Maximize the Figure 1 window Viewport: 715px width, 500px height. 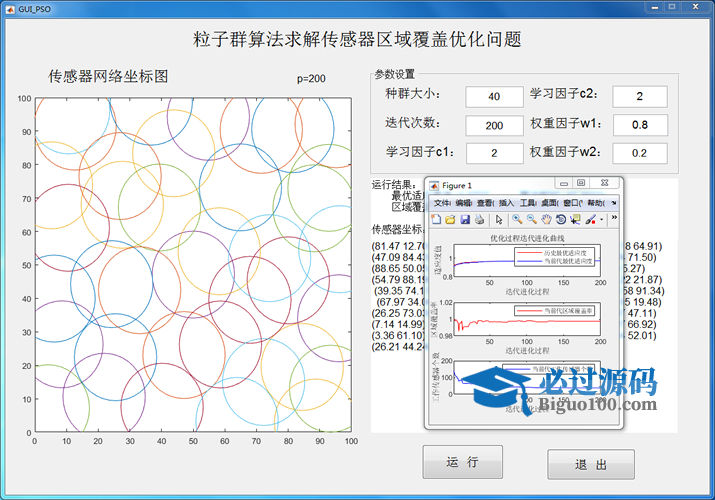581,183
